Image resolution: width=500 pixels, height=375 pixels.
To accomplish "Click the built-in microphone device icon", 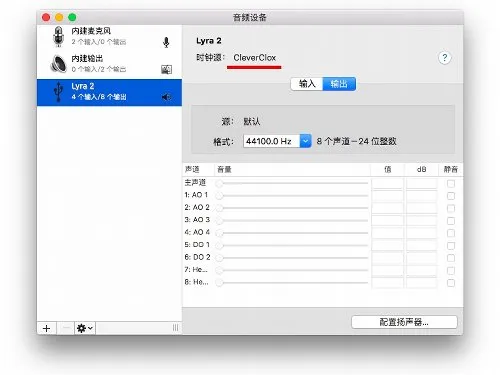I will 59,36.
